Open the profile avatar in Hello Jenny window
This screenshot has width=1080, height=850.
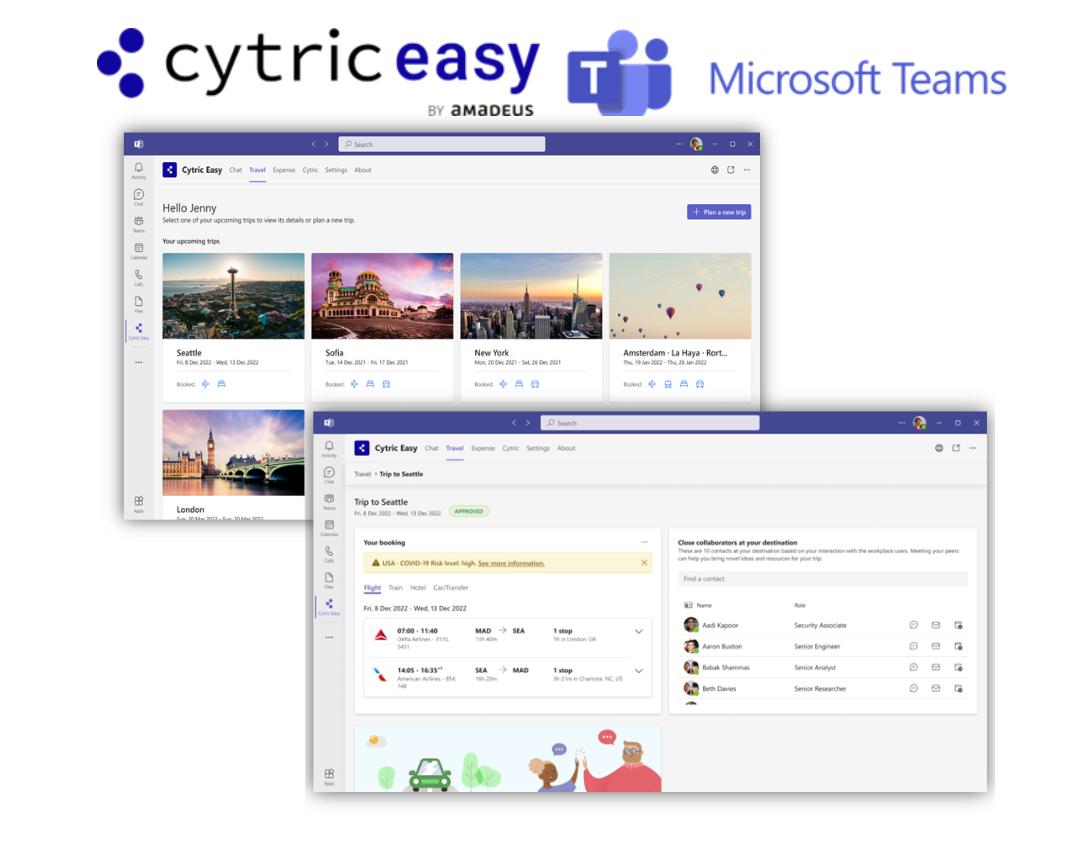pos(696,144)
